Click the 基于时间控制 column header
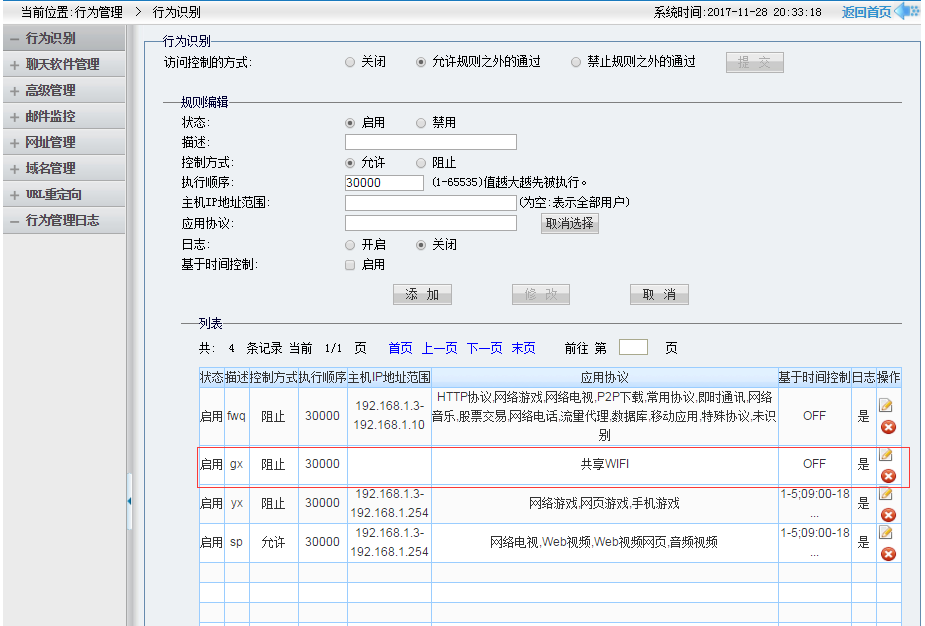The image size is (925, 626). pyautogui.click(x=814, y=378)
